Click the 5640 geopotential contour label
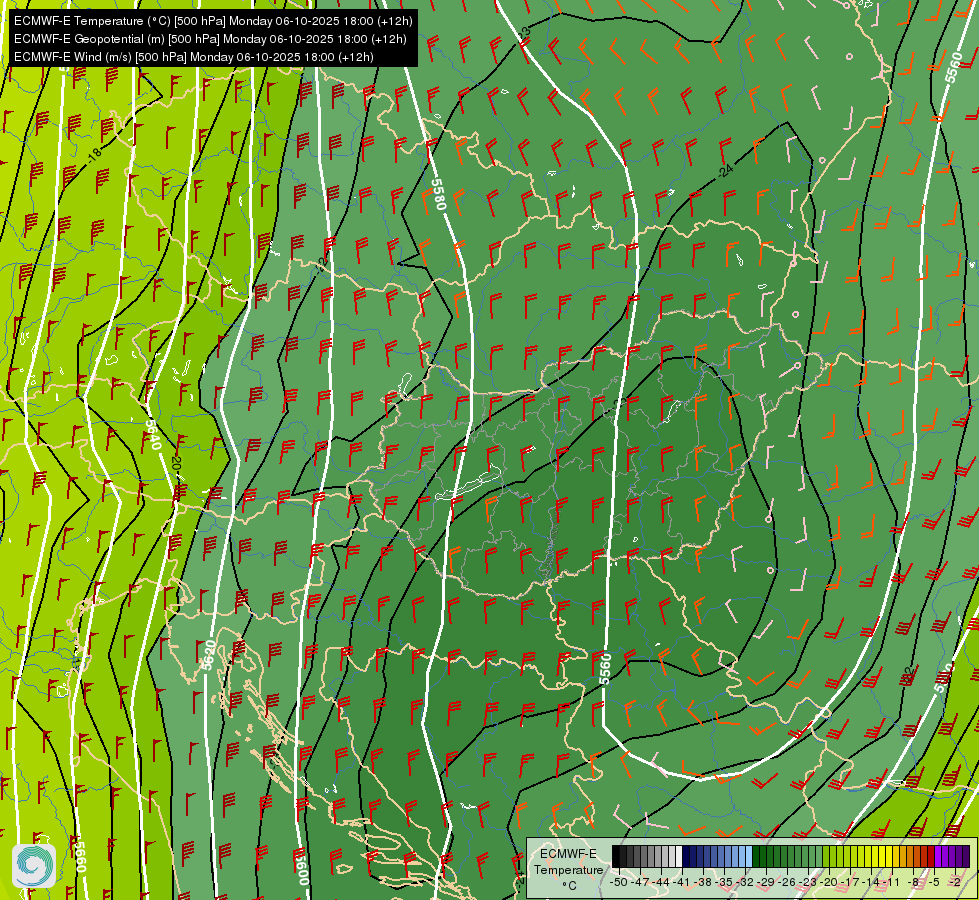The width and height of the screenshot is (979, 900). coord(154,435)
